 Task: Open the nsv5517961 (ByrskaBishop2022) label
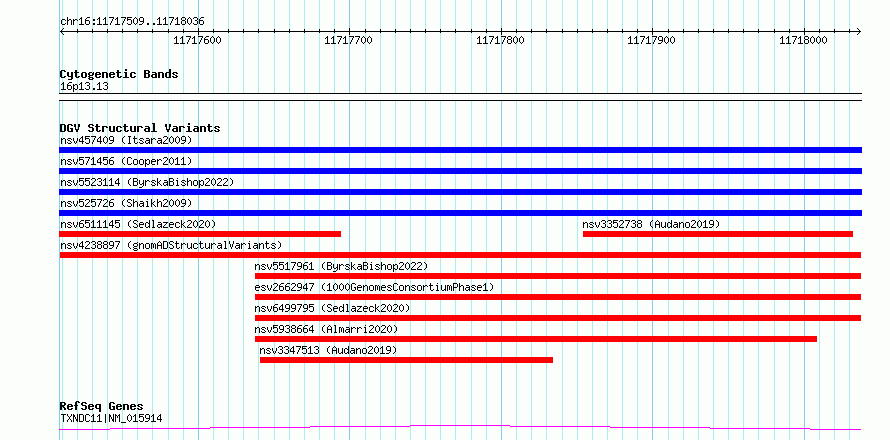341,266
